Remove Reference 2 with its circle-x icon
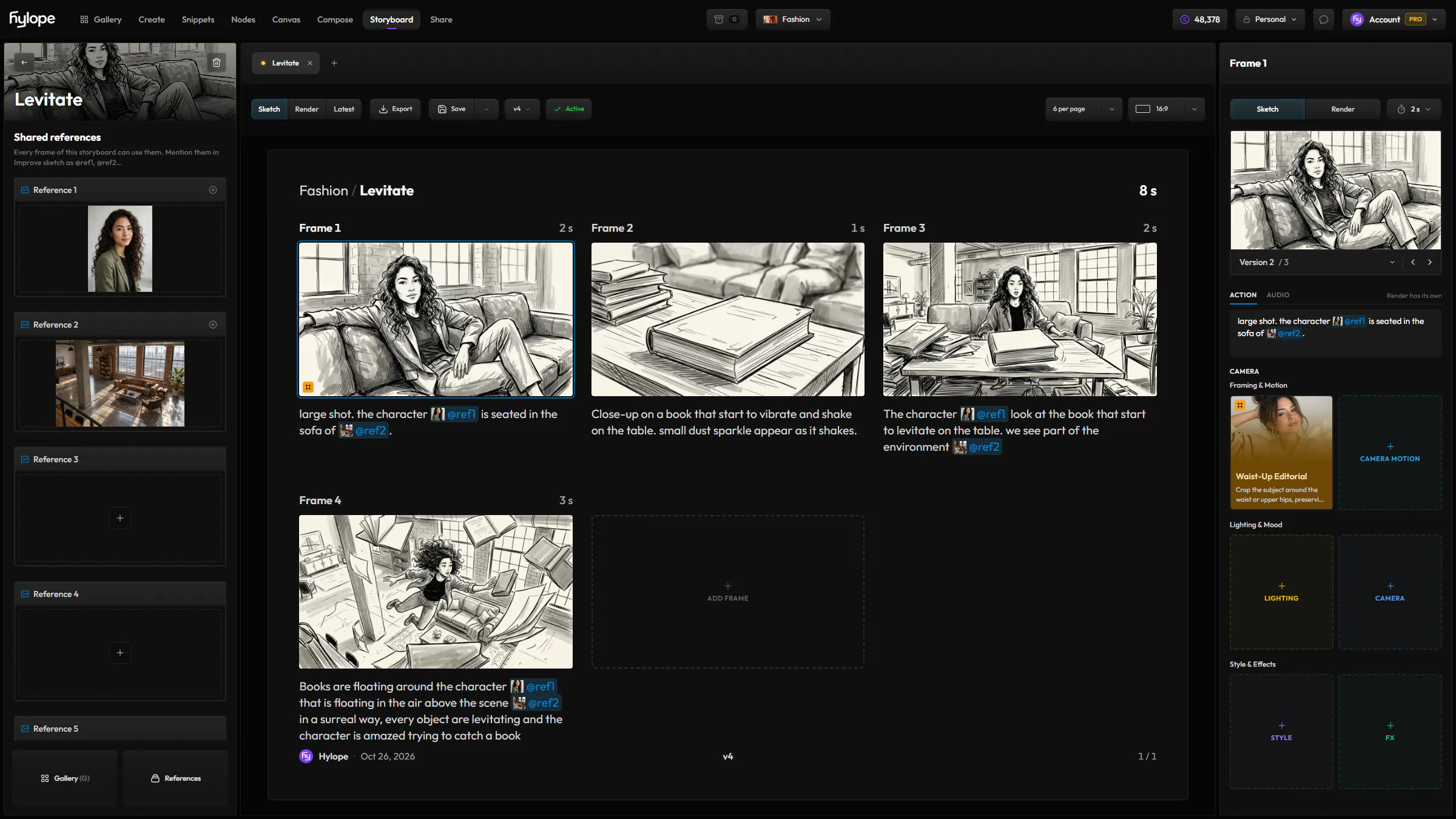This screenshot has height=819, width=1456. click(213, 325)
